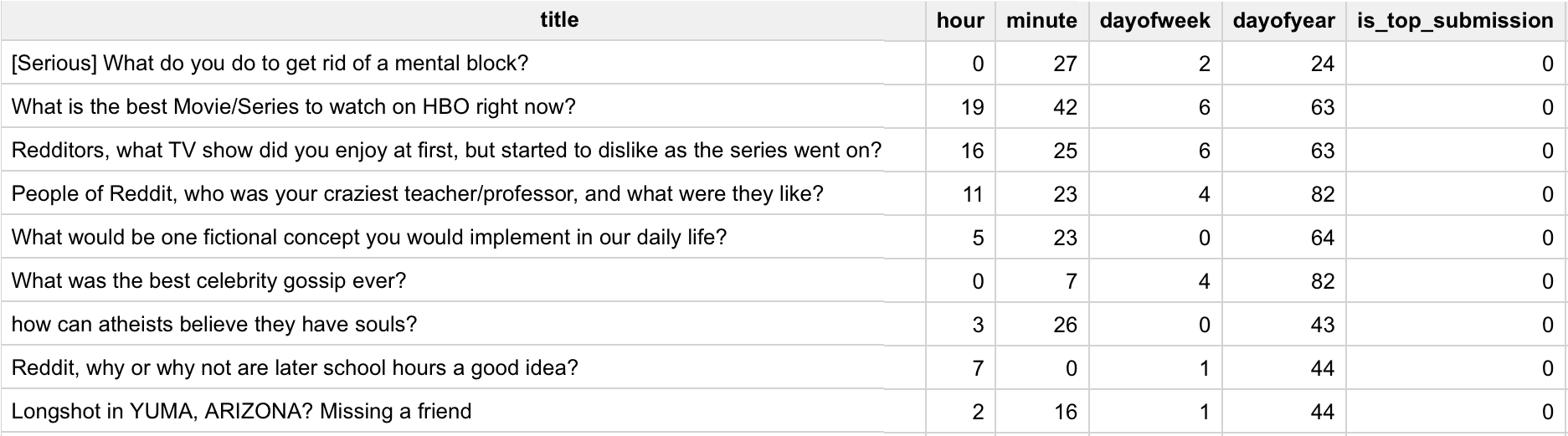This screenshot has height=436, width=1568.
Task: Select the mental block question title cell
Action: click(270, 64)
